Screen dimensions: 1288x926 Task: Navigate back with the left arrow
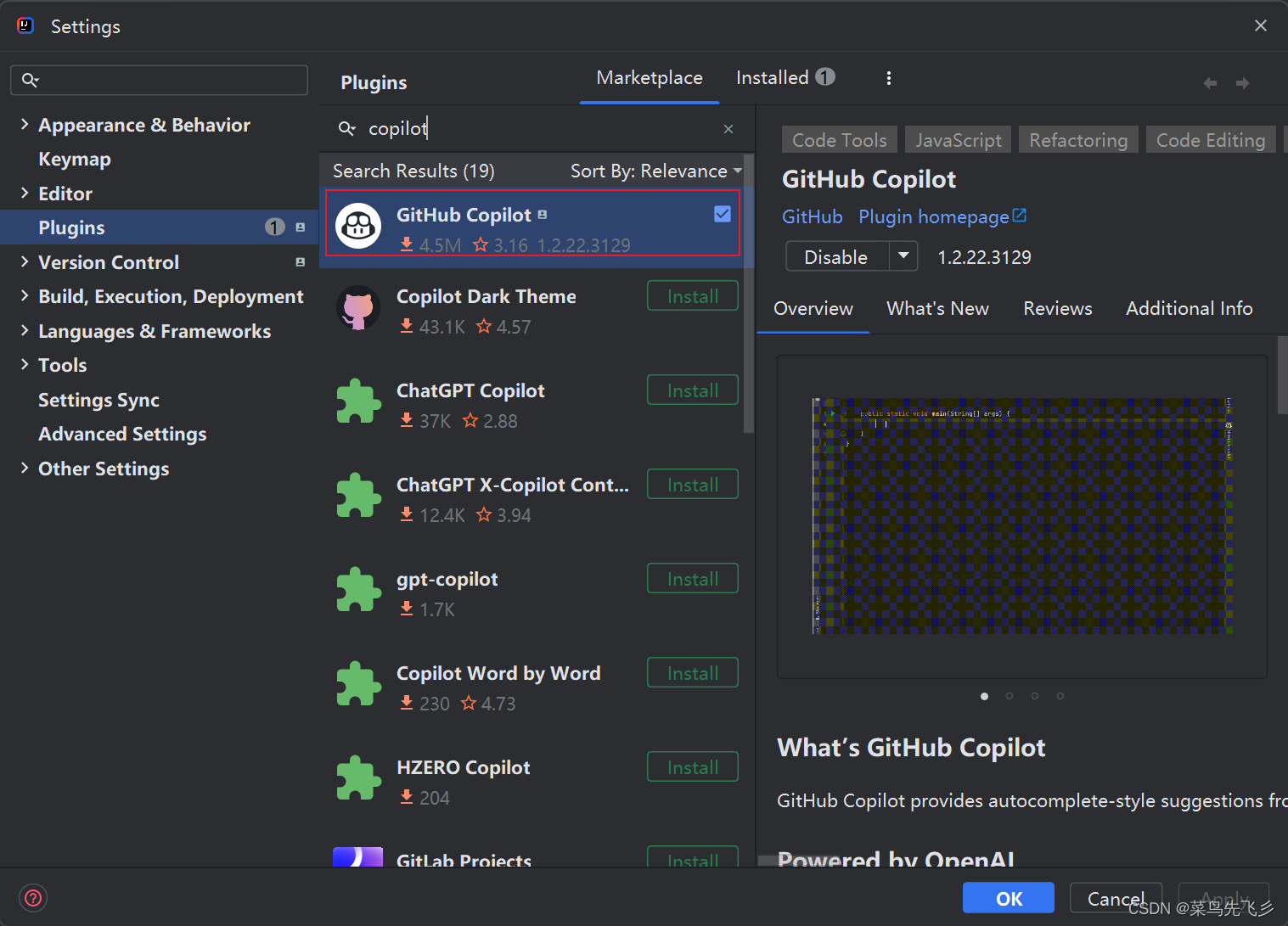[1211, 83]
